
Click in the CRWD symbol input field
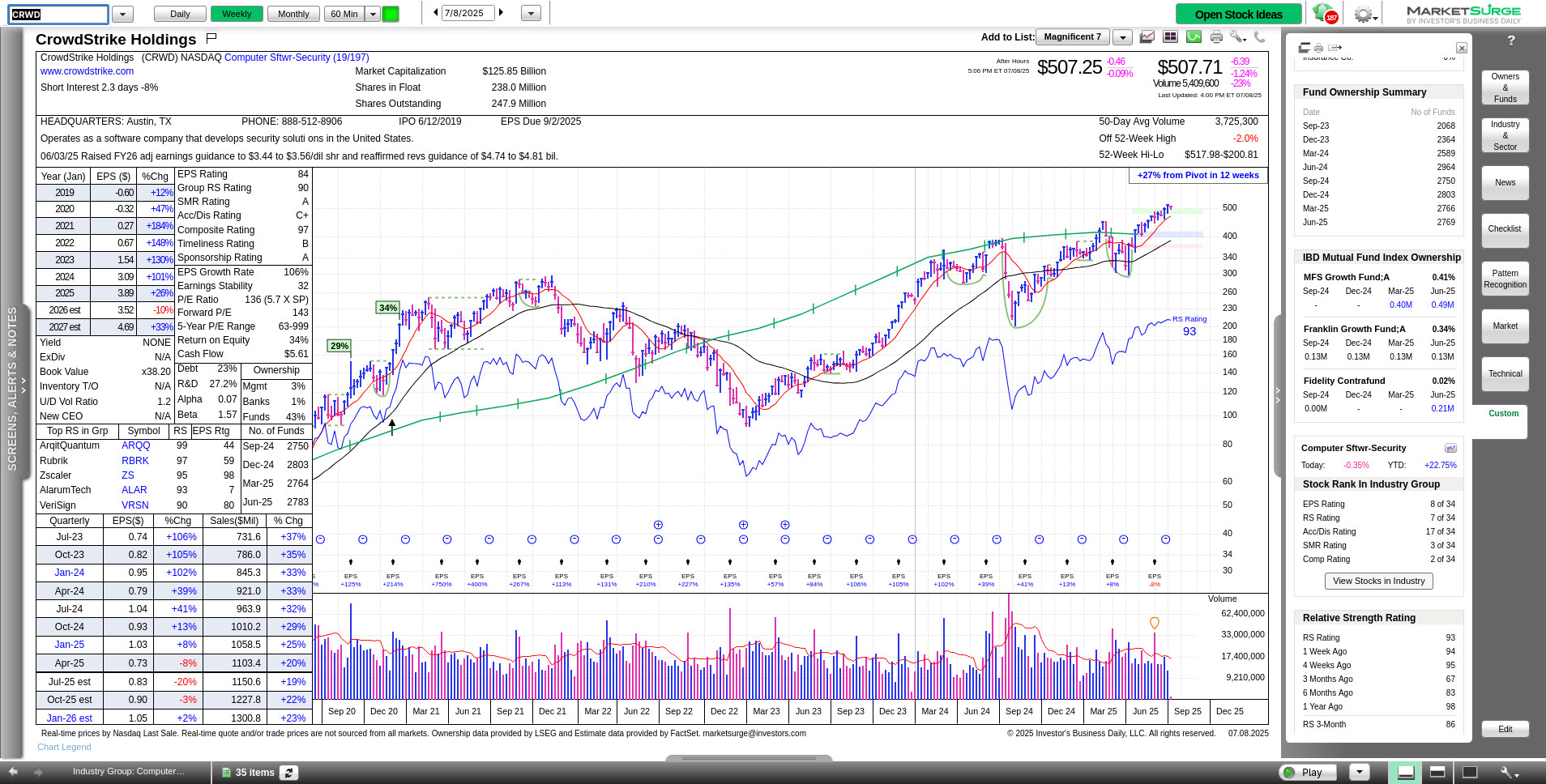pos(59,15)
